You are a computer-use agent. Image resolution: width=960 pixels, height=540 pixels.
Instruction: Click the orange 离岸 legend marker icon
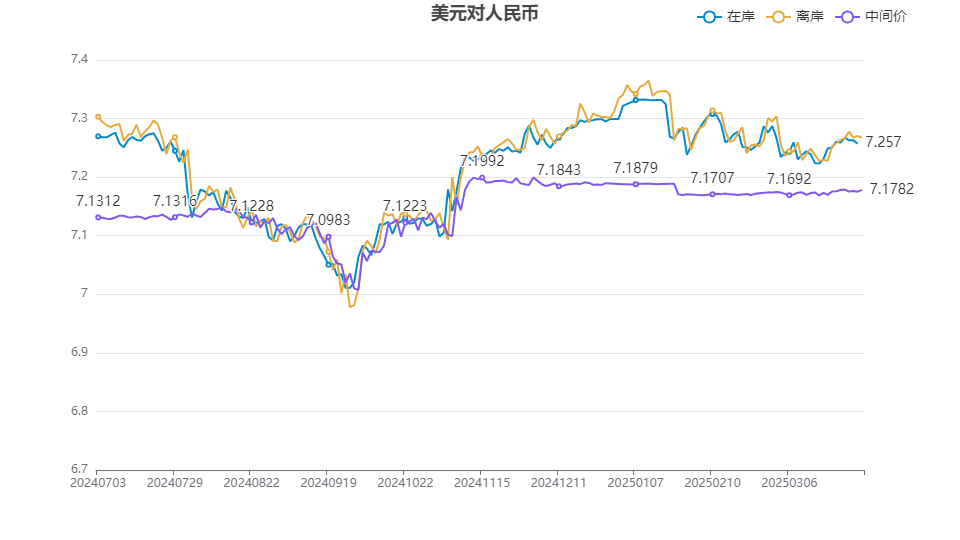pyautogui.click(x=781, y=17)
